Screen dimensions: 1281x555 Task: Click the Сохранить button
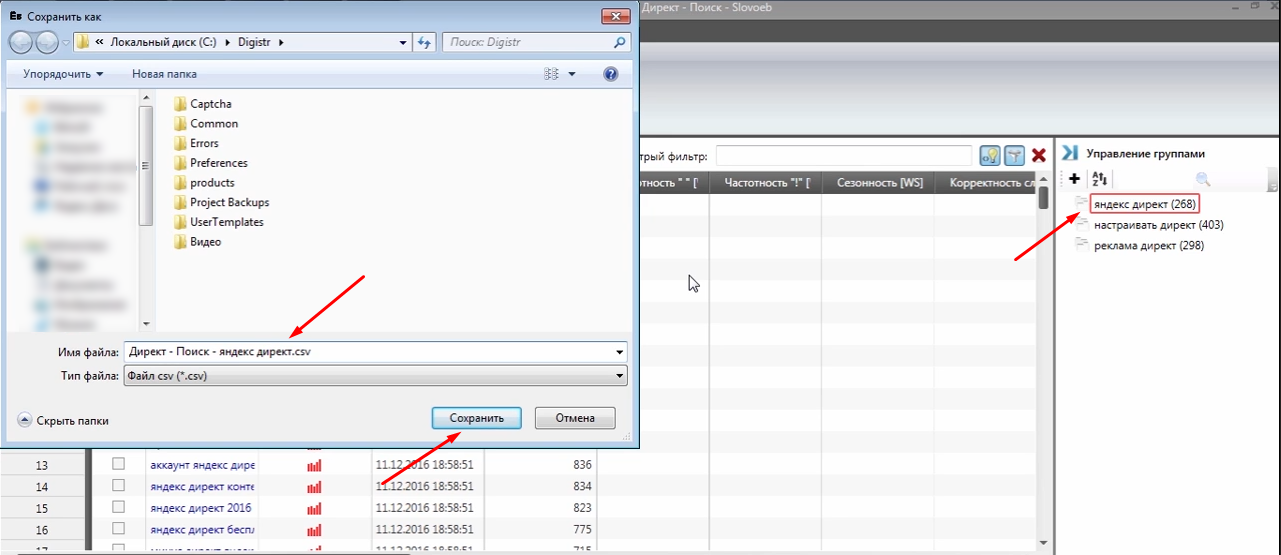[476, 418]
